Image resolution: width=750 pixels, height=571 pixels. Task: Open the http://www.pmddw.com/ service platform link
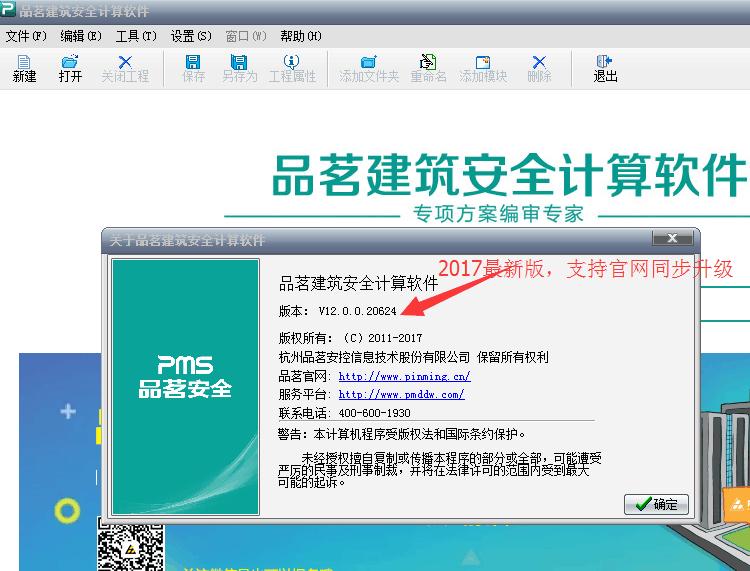pos(401,395)
